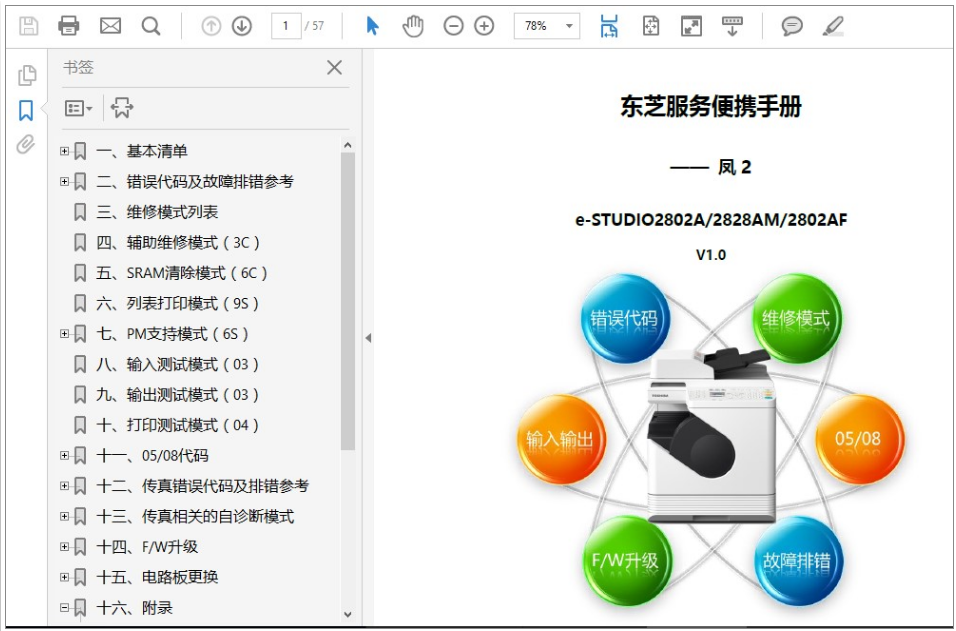The width and height of the screenshot is (956, 631).
Task: Go to next page arrow
Action: click(x=242, y=26)
